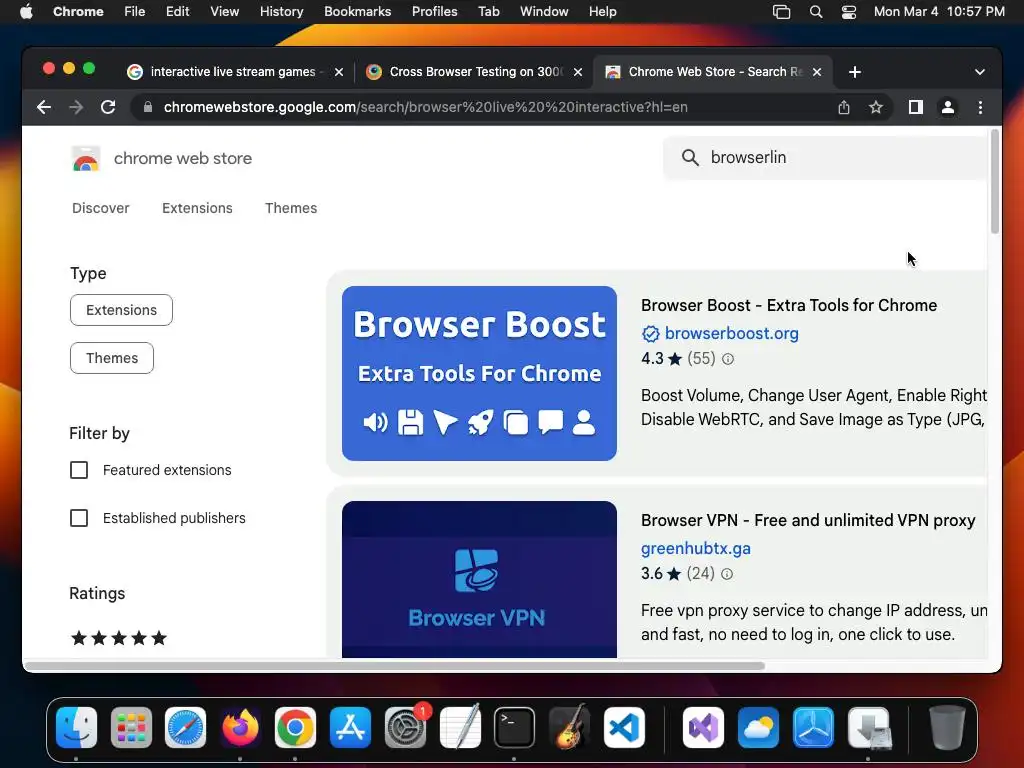Image resolution: width=1024 pixels, height=768 pixels.
Task: Open System Settings from the dock
Action: [x=405, y=728]
